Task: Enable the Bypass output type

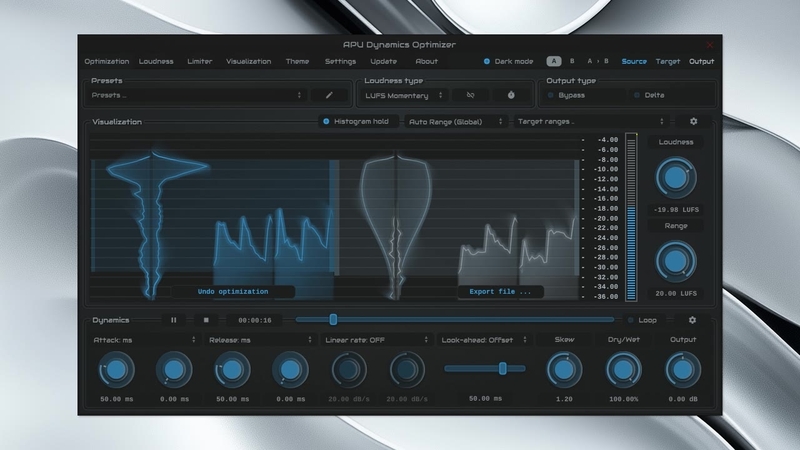Action: pos(566,95)
